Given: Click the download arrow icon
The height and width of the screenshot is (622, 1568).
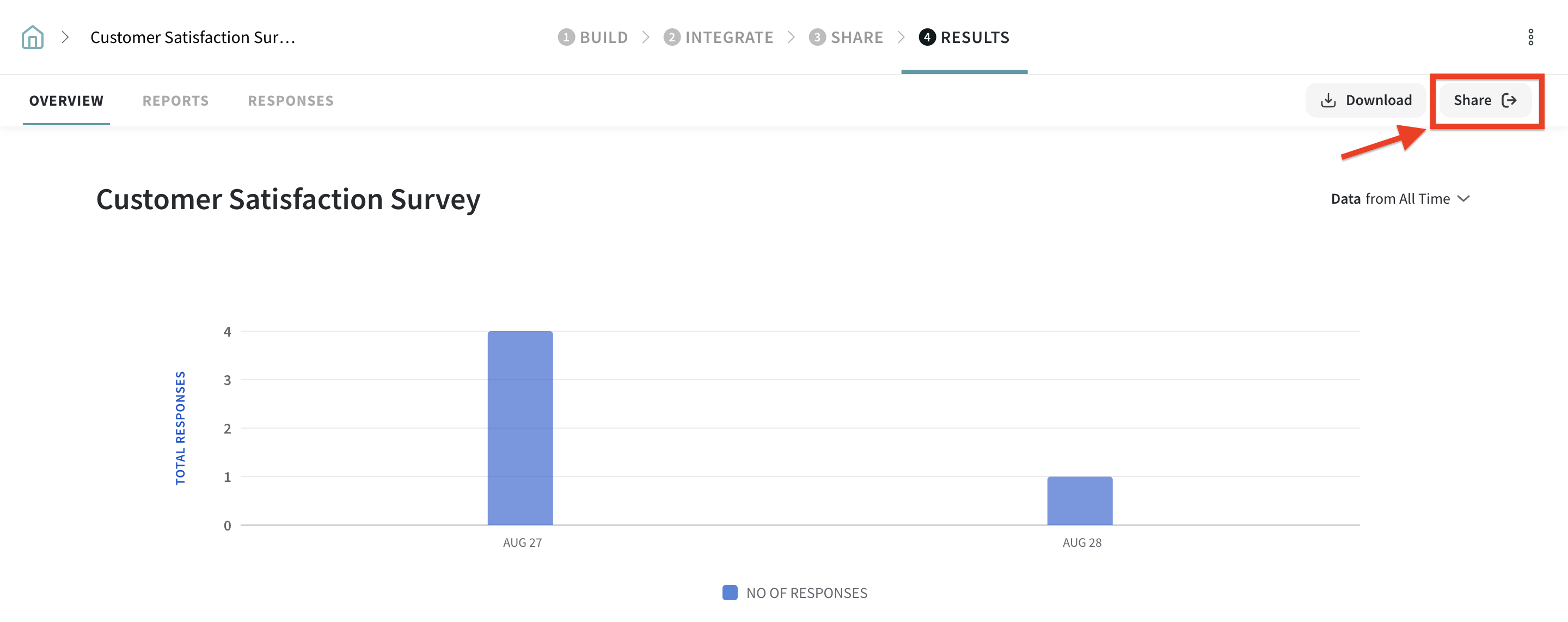Looking at the screenshot, I should coord(1328,101).
